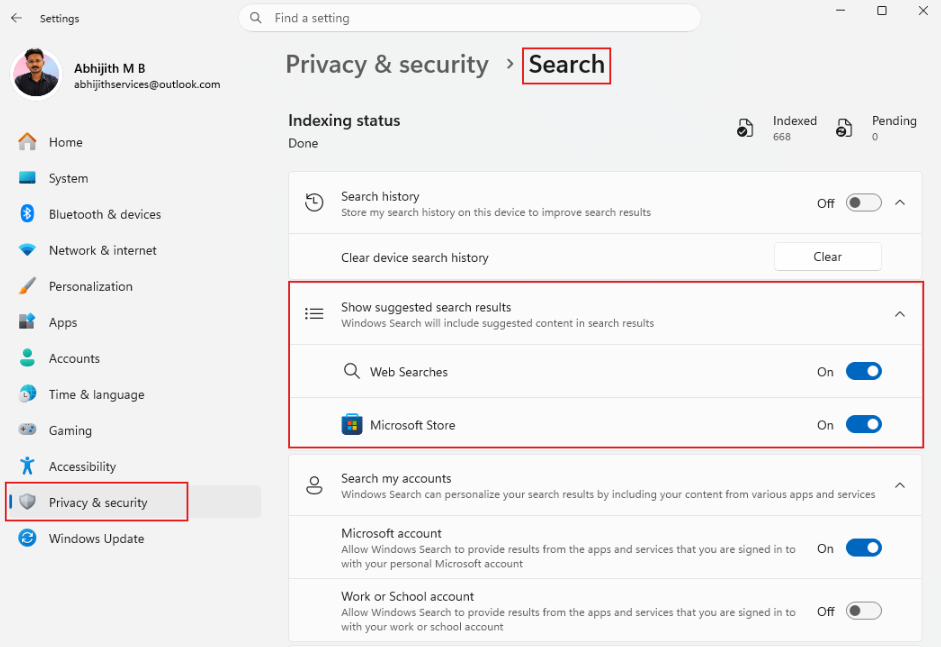Click the Accounts person icon

27,358
